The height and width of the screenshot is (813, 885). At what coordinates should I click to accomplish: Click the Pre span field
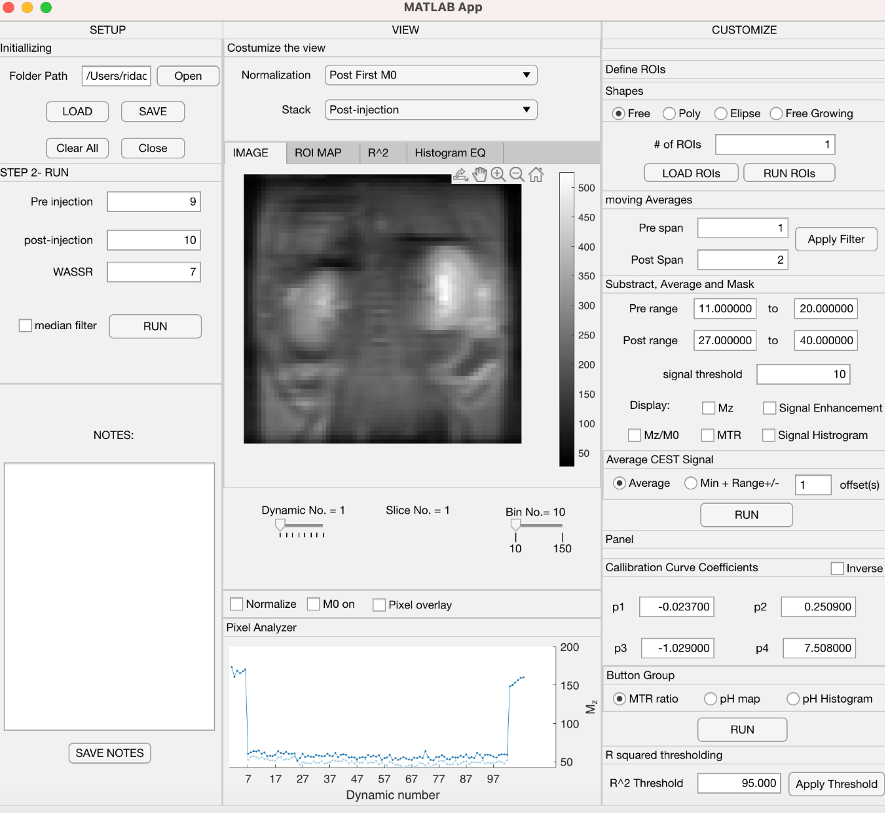[x=743, y=228]
